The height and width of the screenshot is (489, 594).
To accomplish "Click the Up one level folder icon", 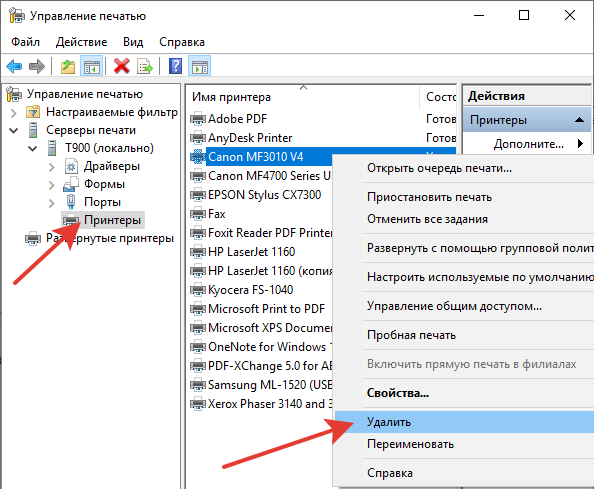I will [68, 67].
